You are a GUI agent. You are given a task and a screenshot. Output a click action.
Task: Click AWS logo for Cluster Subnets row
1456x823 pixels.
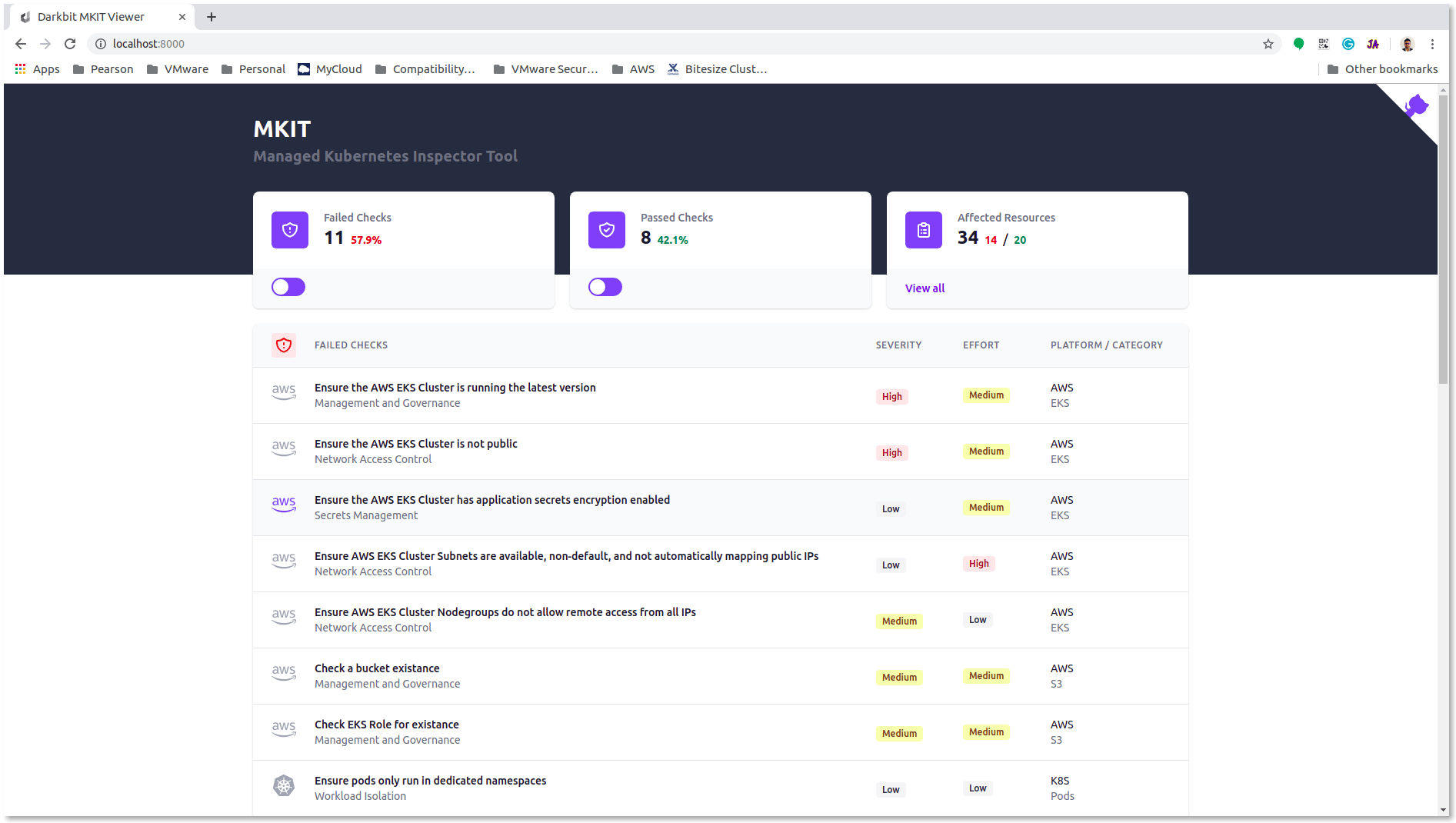coord(284,561)
